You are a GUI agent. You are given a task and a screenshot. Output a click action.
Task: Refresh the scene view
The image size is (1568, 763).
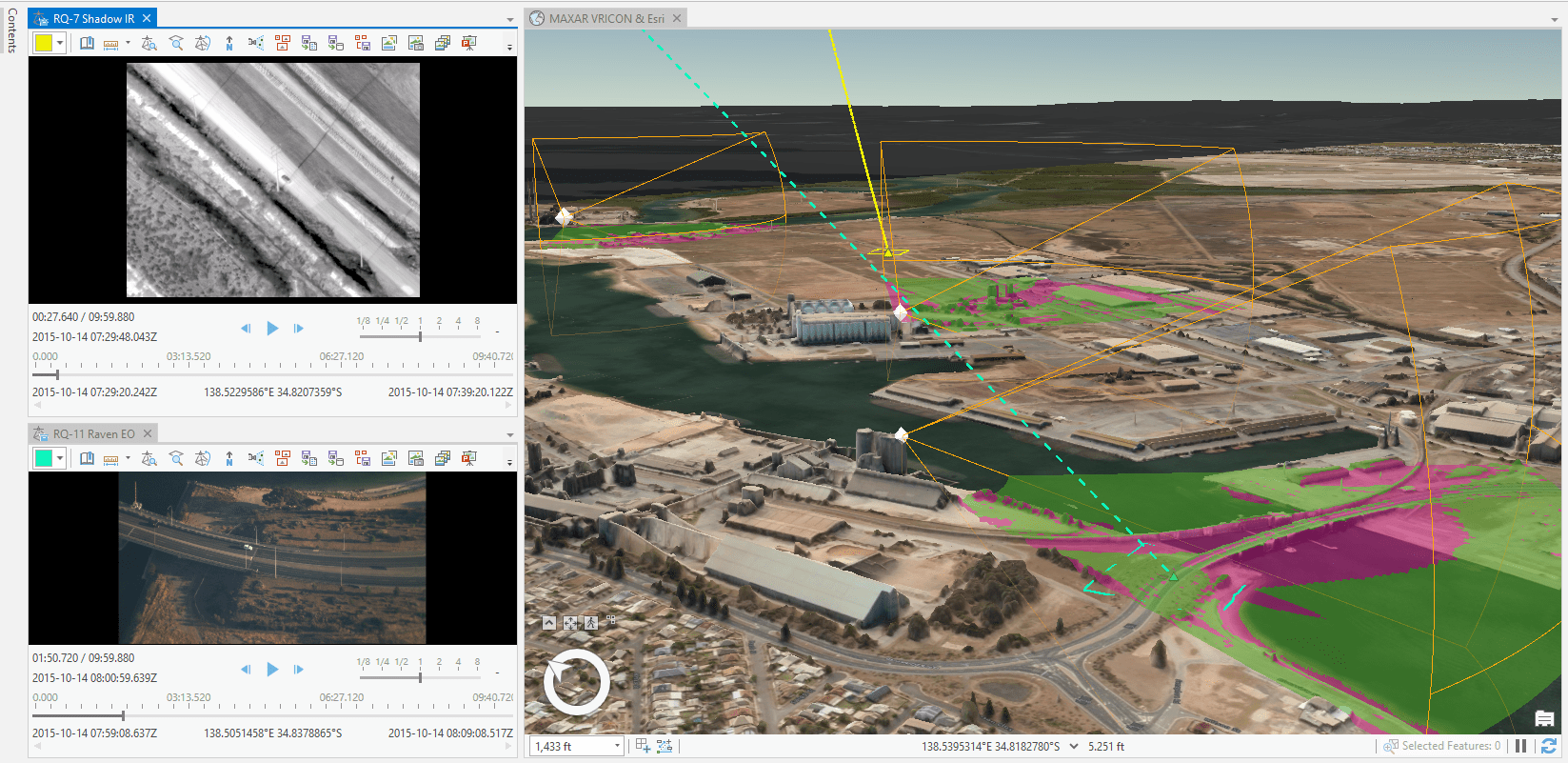(x=1548, y=746)
